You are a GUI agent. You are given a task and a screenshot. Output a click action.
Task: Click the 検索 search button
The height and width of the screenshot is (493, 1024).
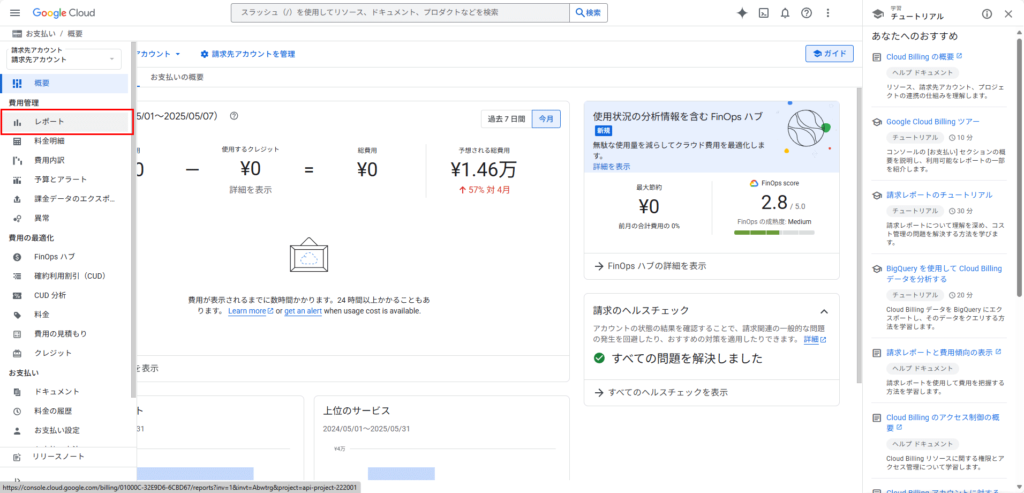pos(589,13)
